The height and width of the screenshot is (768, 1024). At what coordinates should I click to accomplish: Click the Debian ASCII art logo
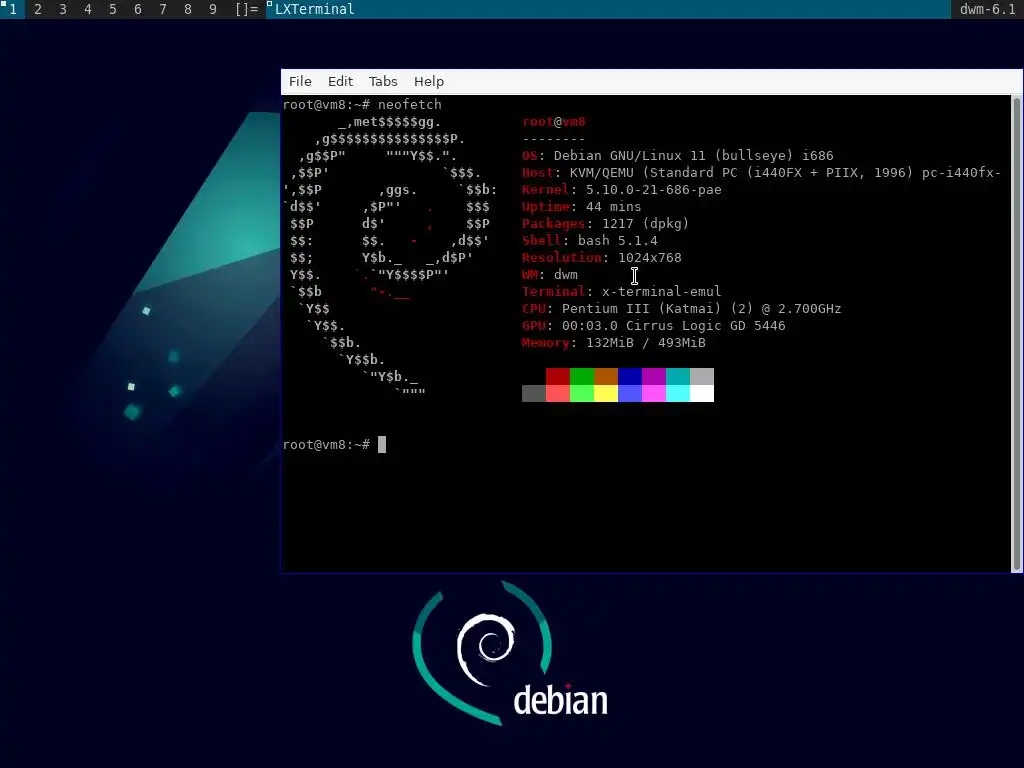click(390, 257)
